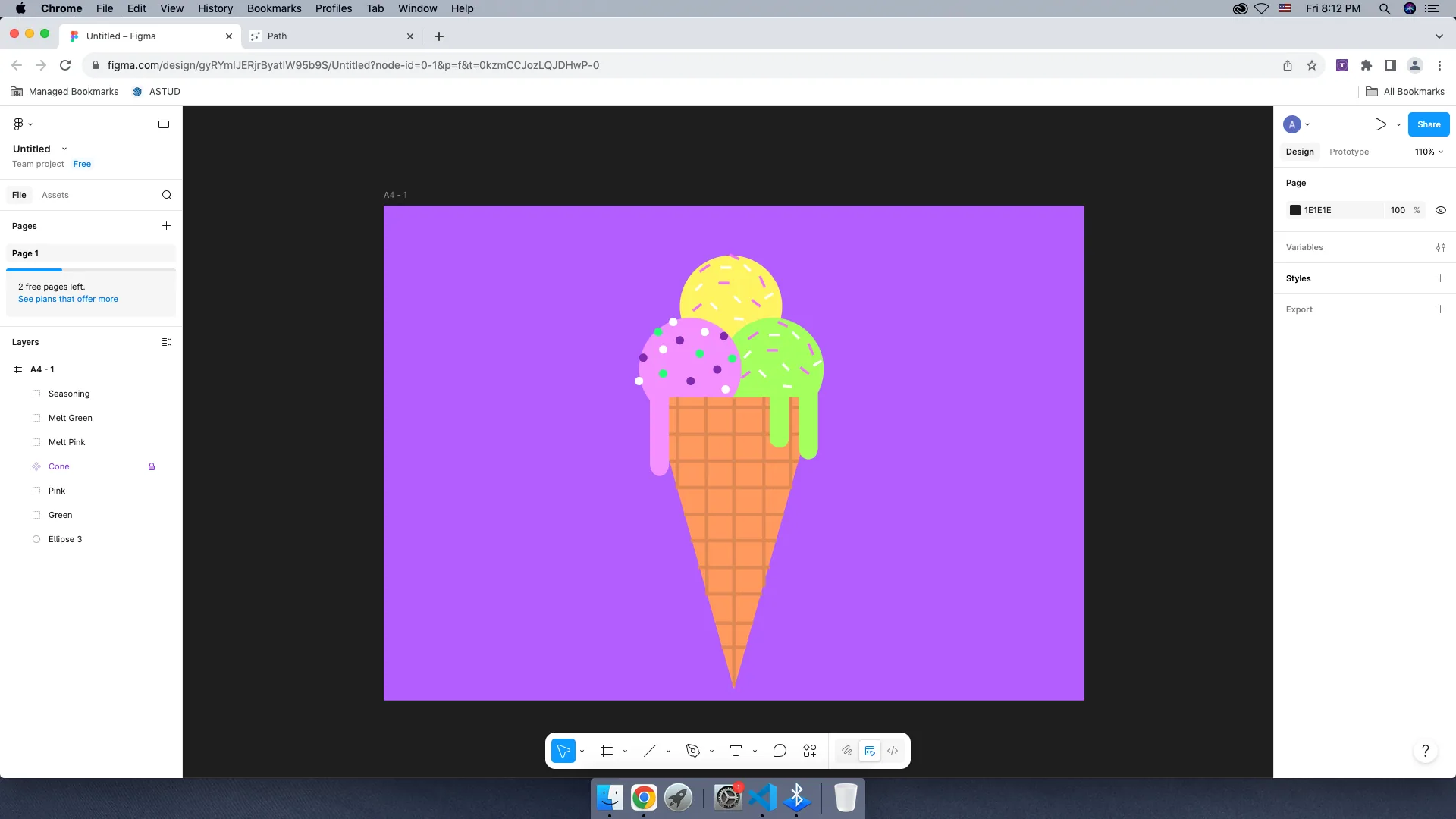Screen dimensions: 1456x819
Task: Add an export setting
Action: pos(1440,309)
